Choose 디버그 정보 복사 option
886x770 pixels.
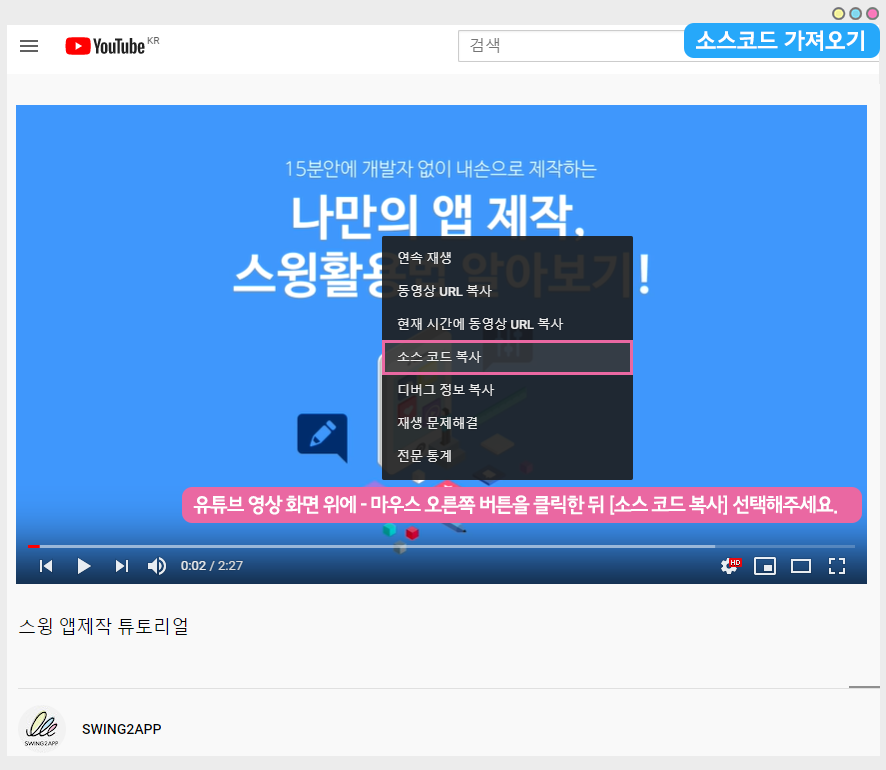click(445, 390)
